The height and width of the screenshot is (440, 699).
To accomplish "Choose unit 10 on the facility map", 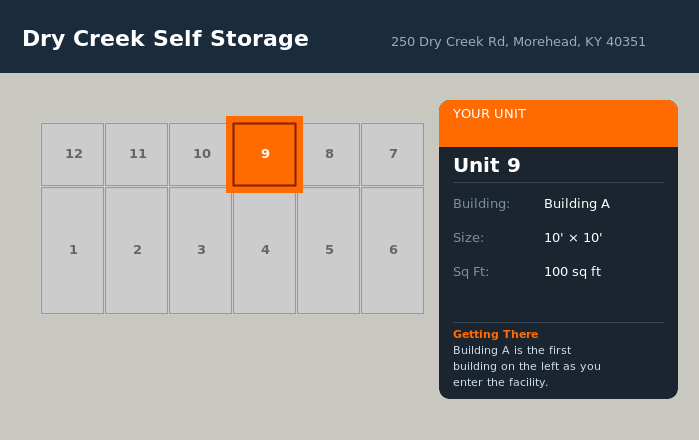I will click(201, 154).
